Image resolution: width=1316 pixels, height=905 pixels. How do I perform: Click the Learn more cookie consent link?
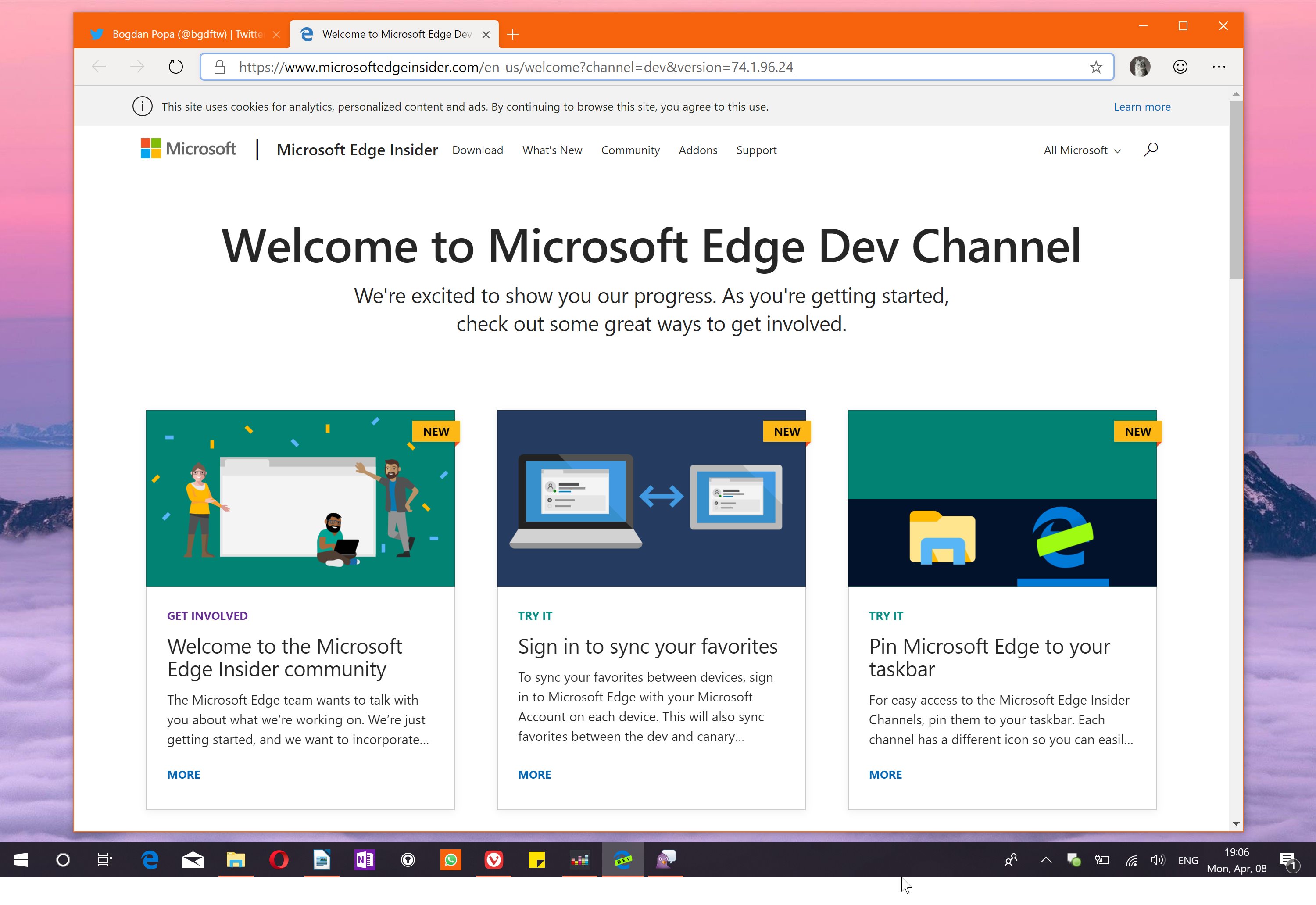[1143, 105]
